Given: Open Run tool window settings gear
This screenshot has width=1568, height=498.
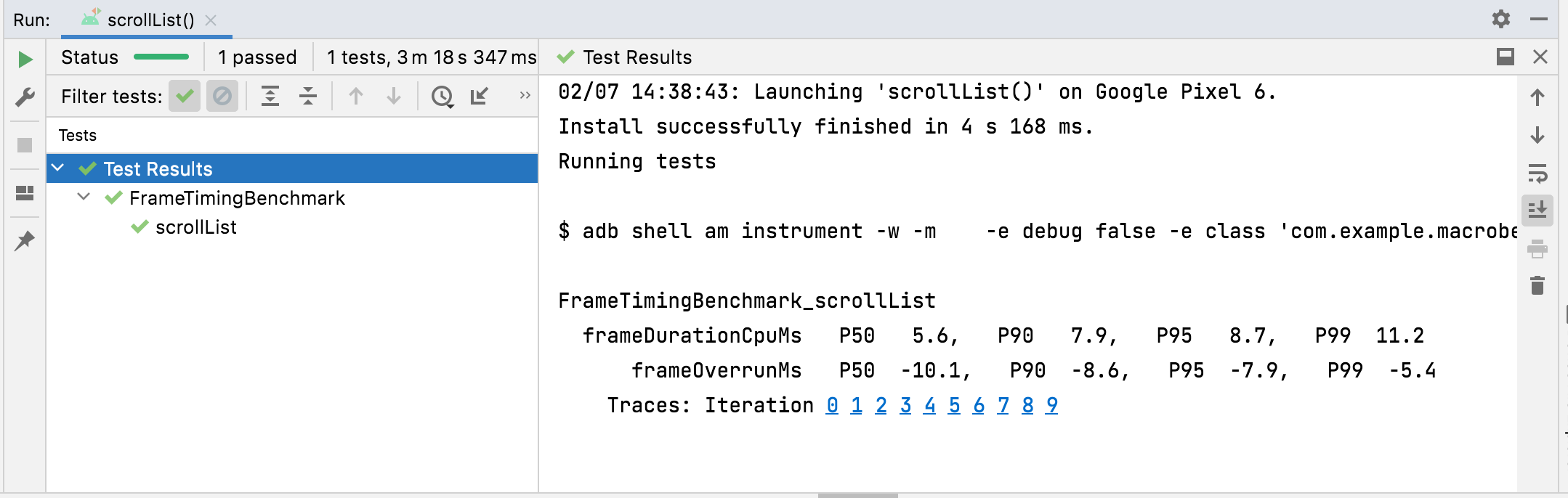Looking at the screenshot, I should click(x=1500, y=20).
